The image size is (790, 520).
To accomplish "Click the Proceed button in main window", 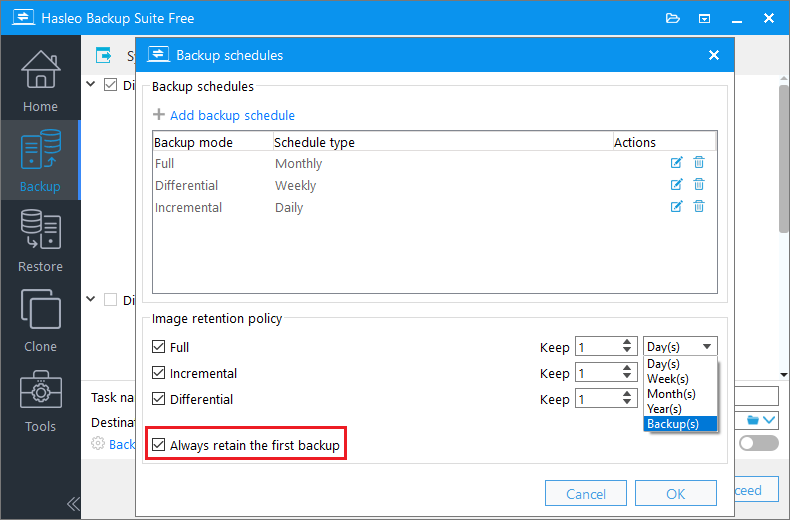I will click(x=756, y=490).
